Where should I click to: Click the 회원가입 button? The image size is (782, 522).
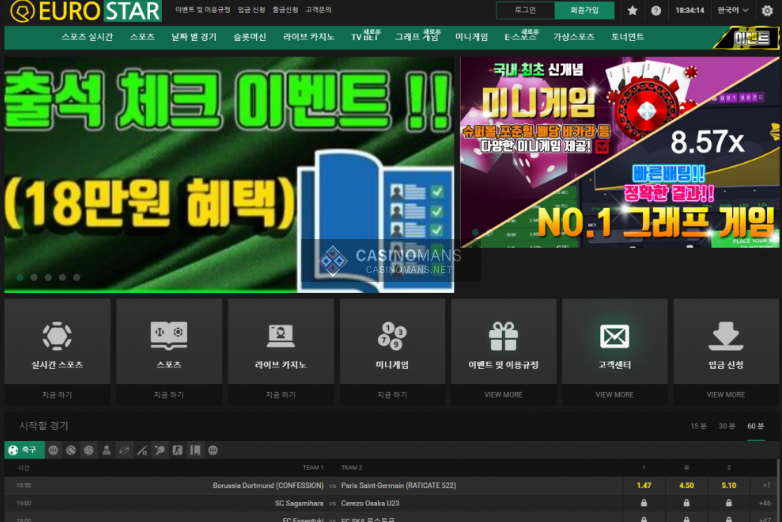point(584,10)
